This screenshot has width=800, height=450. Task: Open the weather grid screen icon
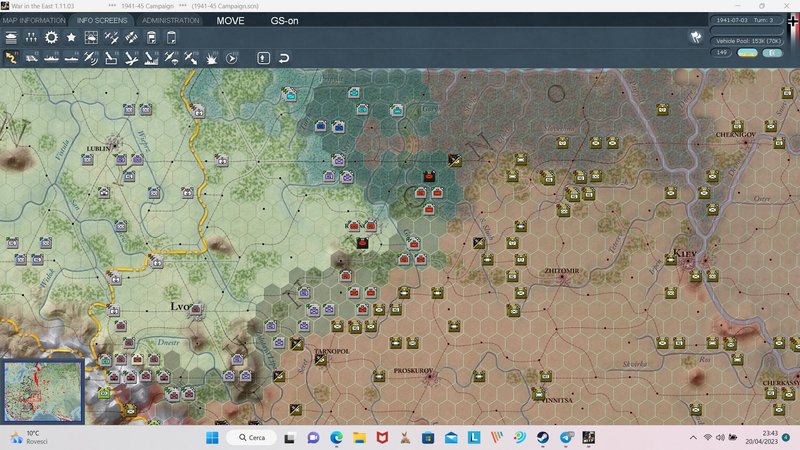tap(91, 38)
